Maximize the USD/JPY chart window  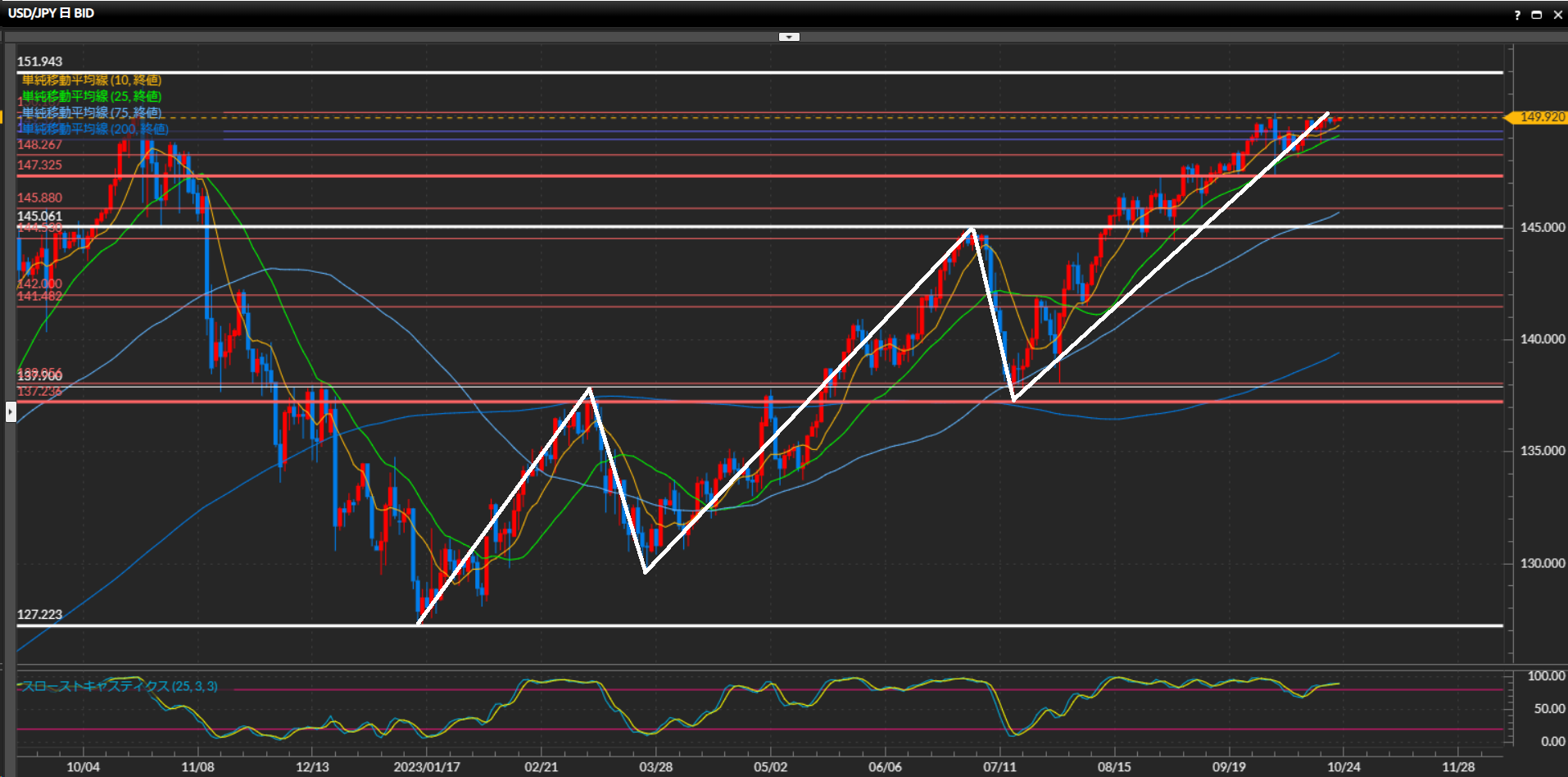1537,15
